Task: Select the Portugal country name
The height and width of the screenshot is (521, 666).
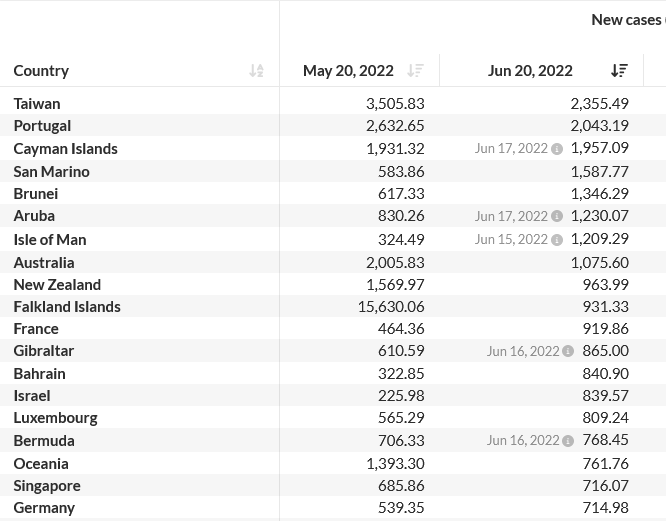Action: tap(42, 125)
